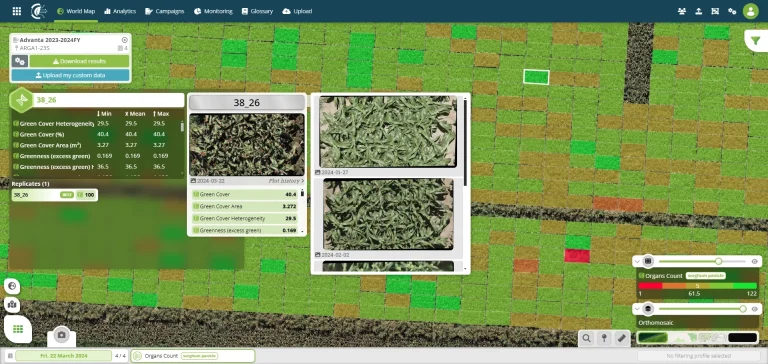Sort by Max column
Image resolution: width=768 pixels, height=364 pixels.
[161, 114]
